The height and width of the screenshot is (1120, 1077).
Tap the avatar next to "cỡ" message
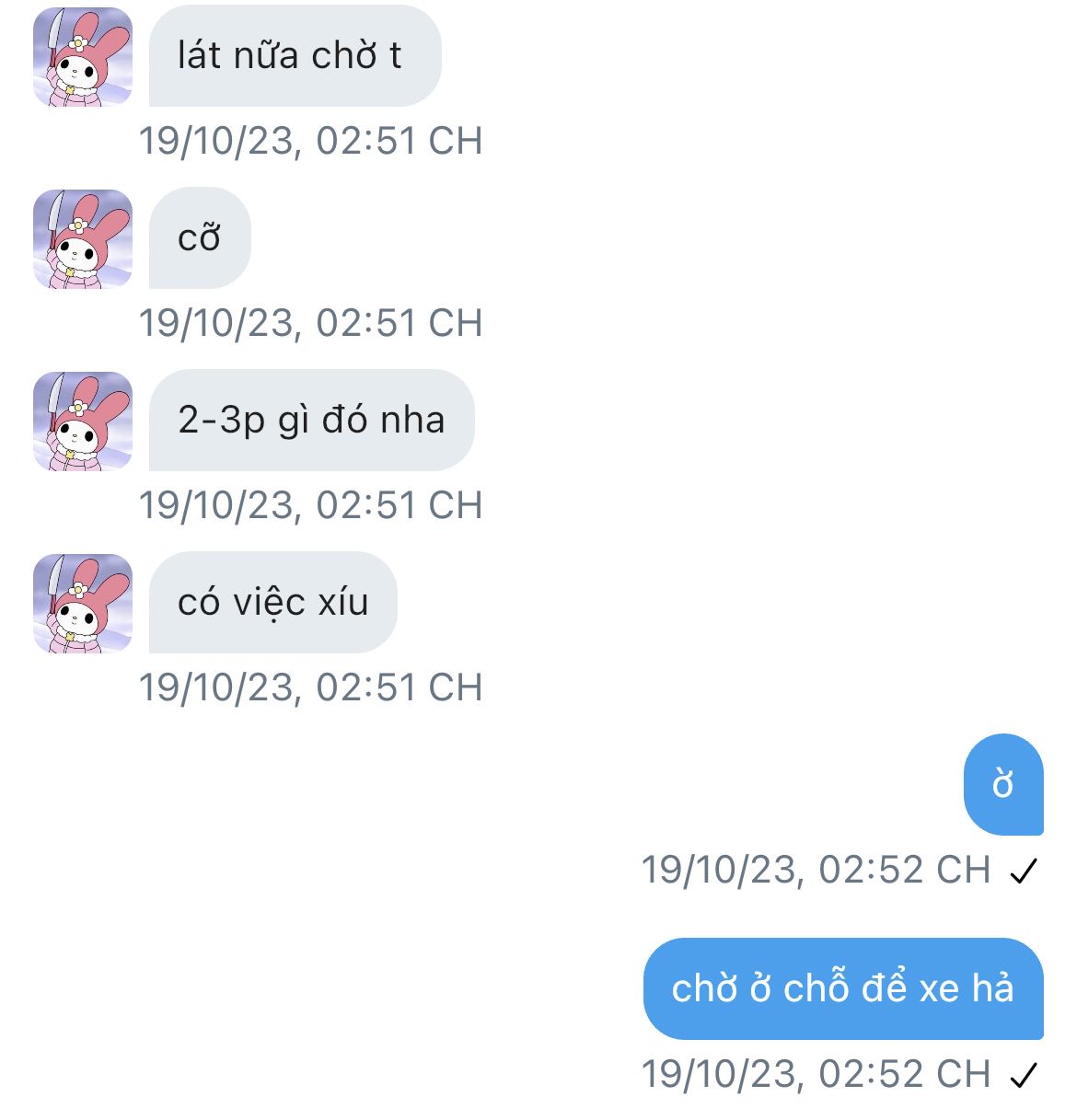(83, 239)
